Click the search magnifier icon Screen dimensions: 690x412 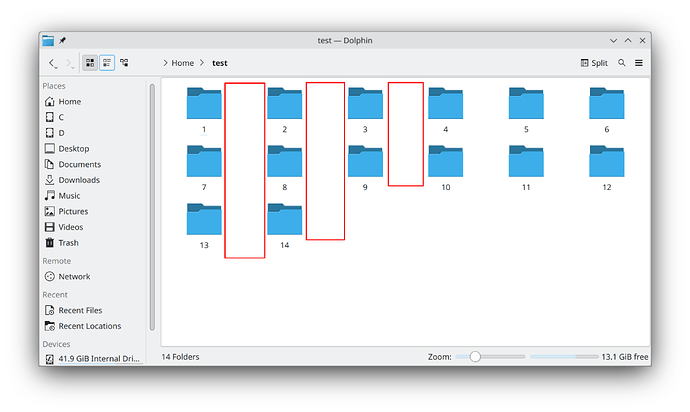621,63
